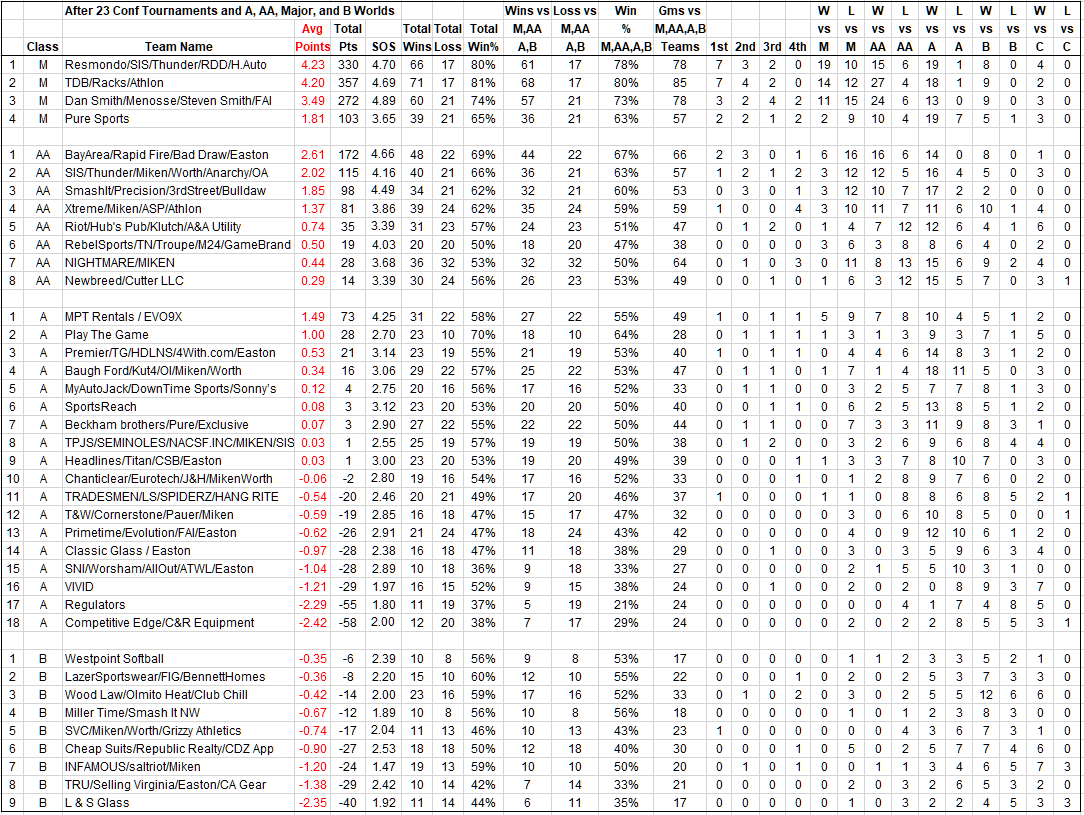Screen dimensions: 1084x815
Task: Select 'Wood Law/Olmito Heat/Club Chill' cell
Action: [x=178, y=694]
